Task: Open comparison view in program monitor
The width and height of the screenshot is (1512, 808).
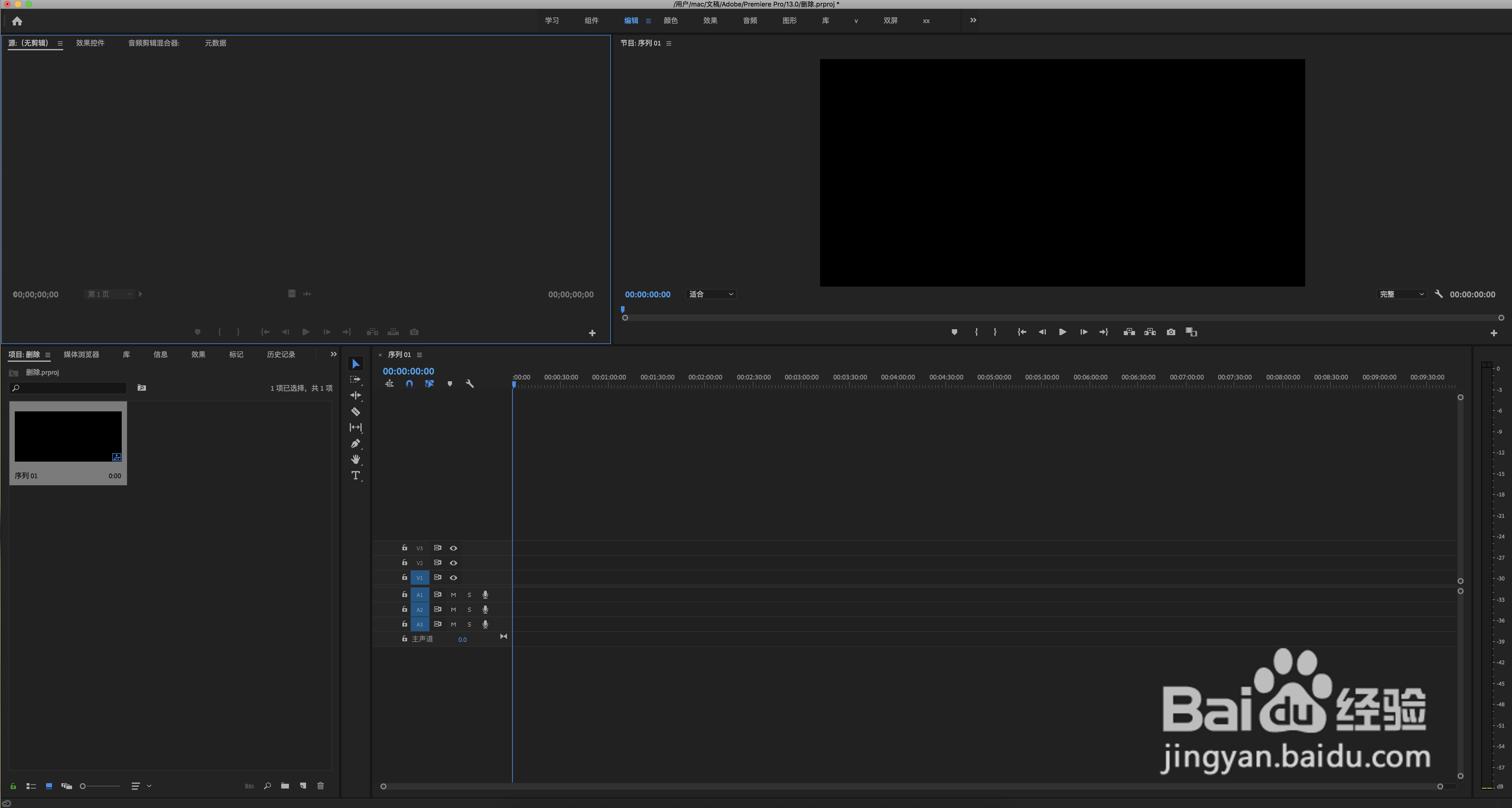Action: coord(1191,332)
